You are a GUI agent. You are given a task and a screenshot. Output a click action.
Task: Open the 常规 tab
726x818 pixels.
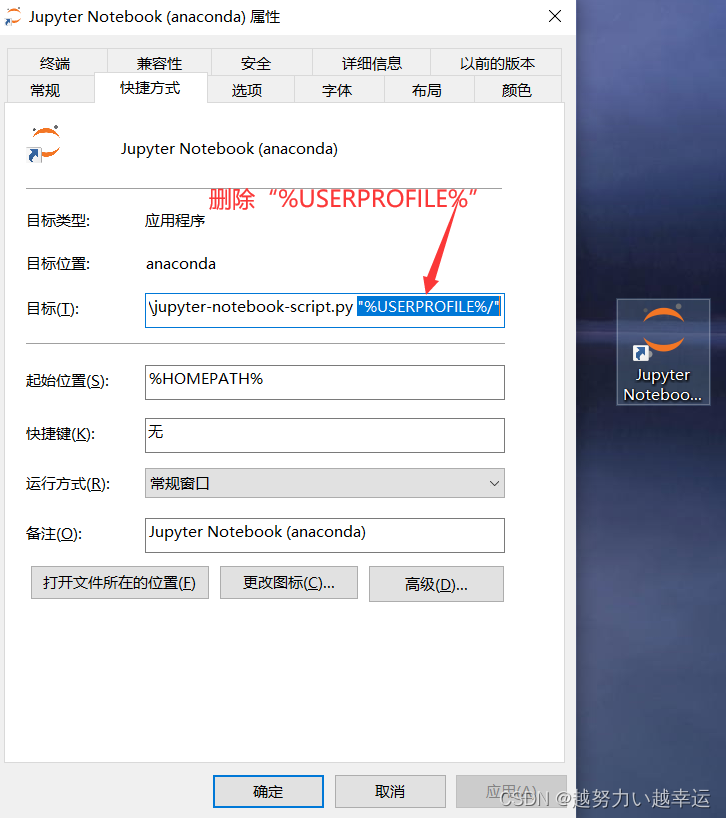tap(51, 90)
